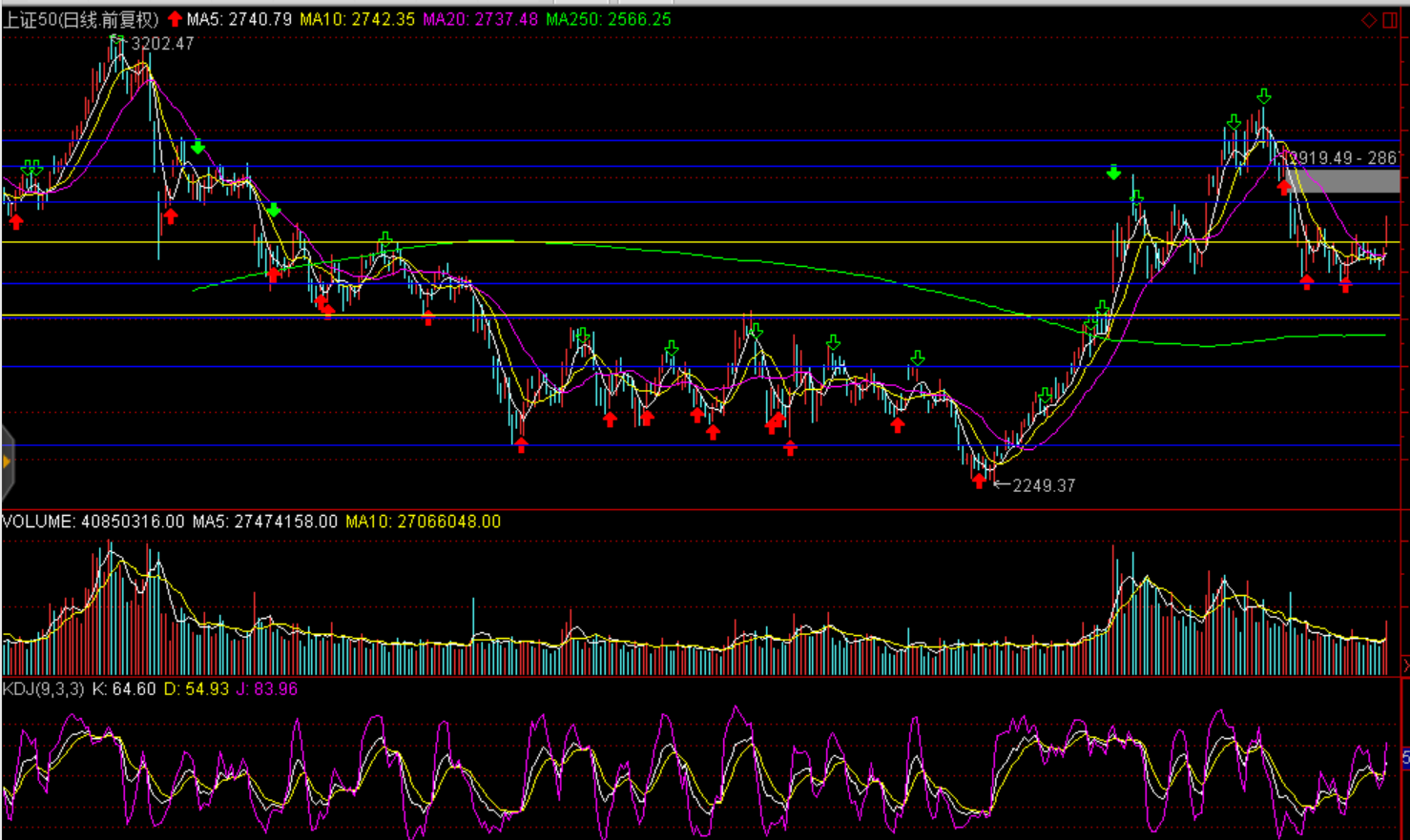Click the MA250: 2566.25 indicator label
Viewport: 1410px width, 840px height.
pos(609,19)
